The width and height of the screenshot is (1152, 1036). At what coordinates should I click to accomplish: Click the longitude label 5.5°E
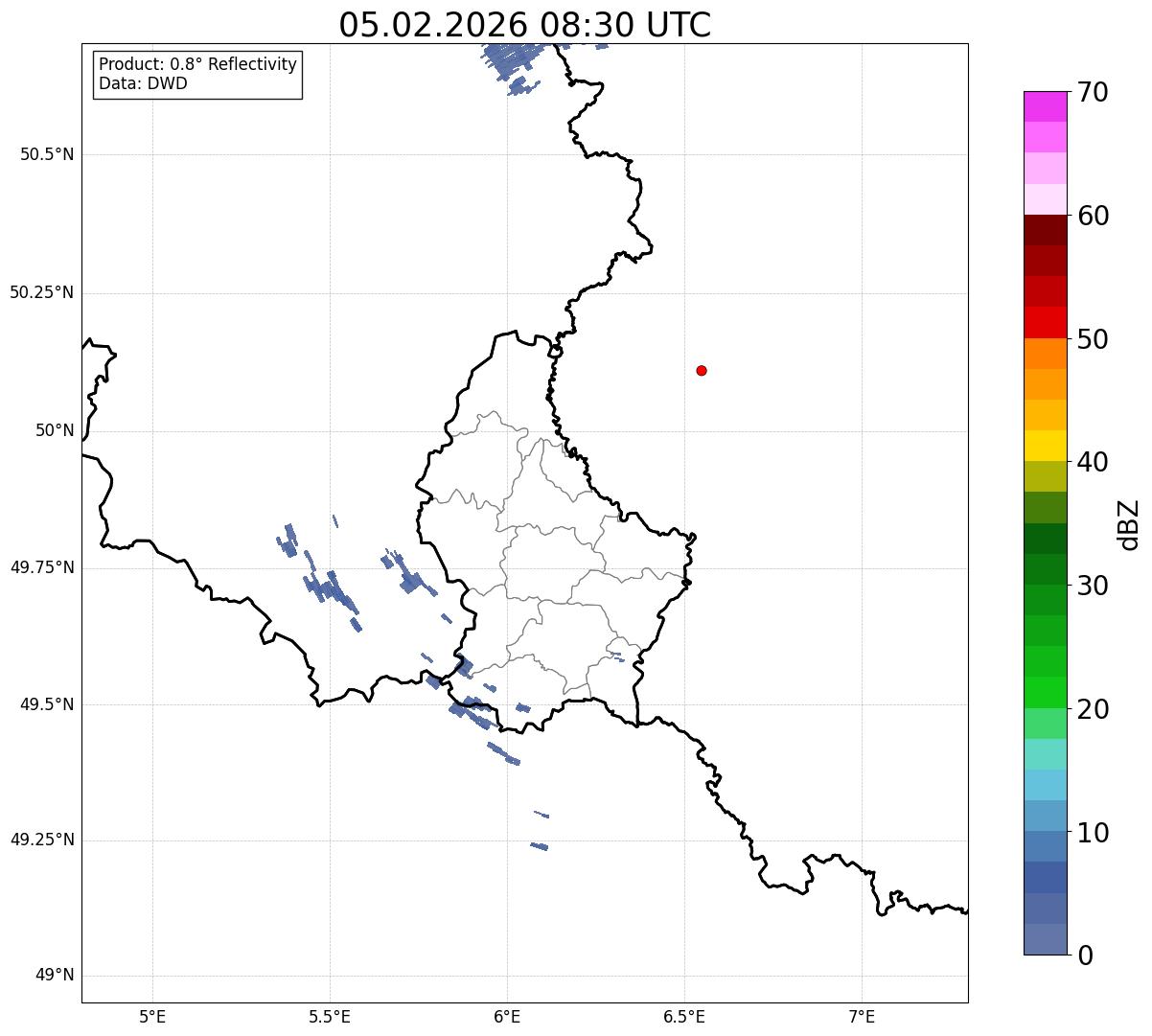coord(330,1016)
